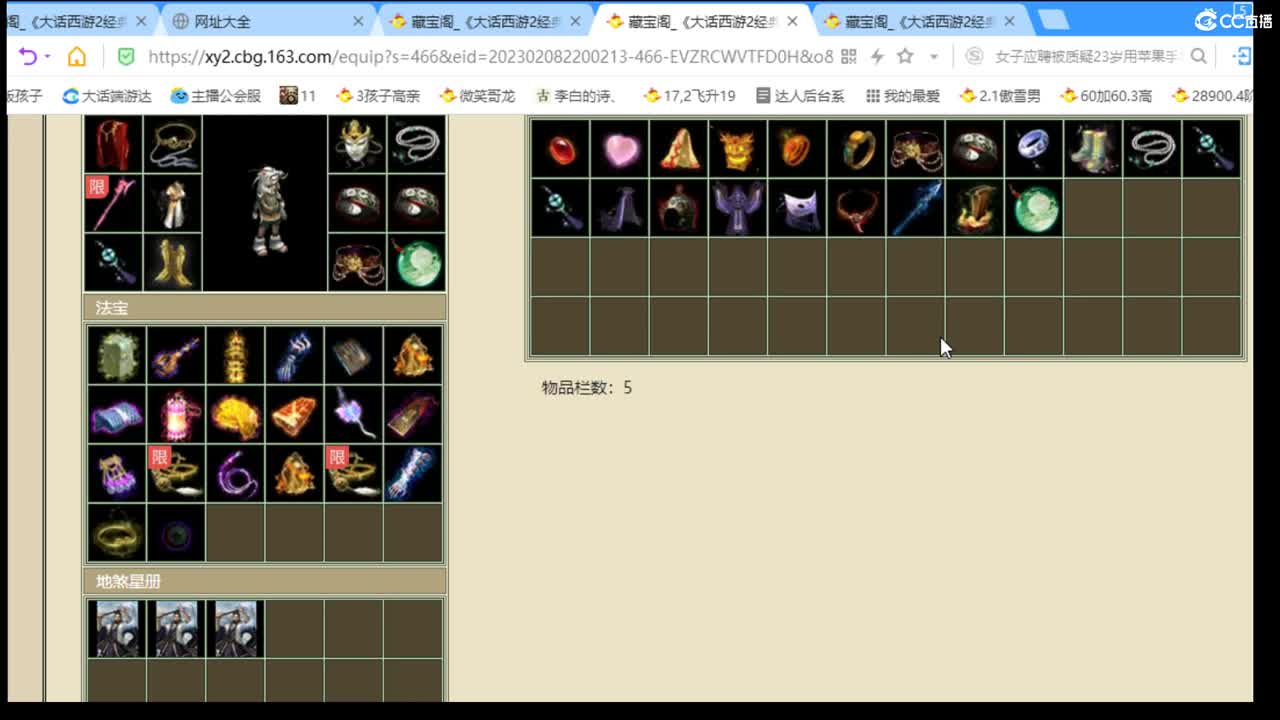Click the 物品栏数：5 text
The image size is (1280, 720).
coord(587,387)
